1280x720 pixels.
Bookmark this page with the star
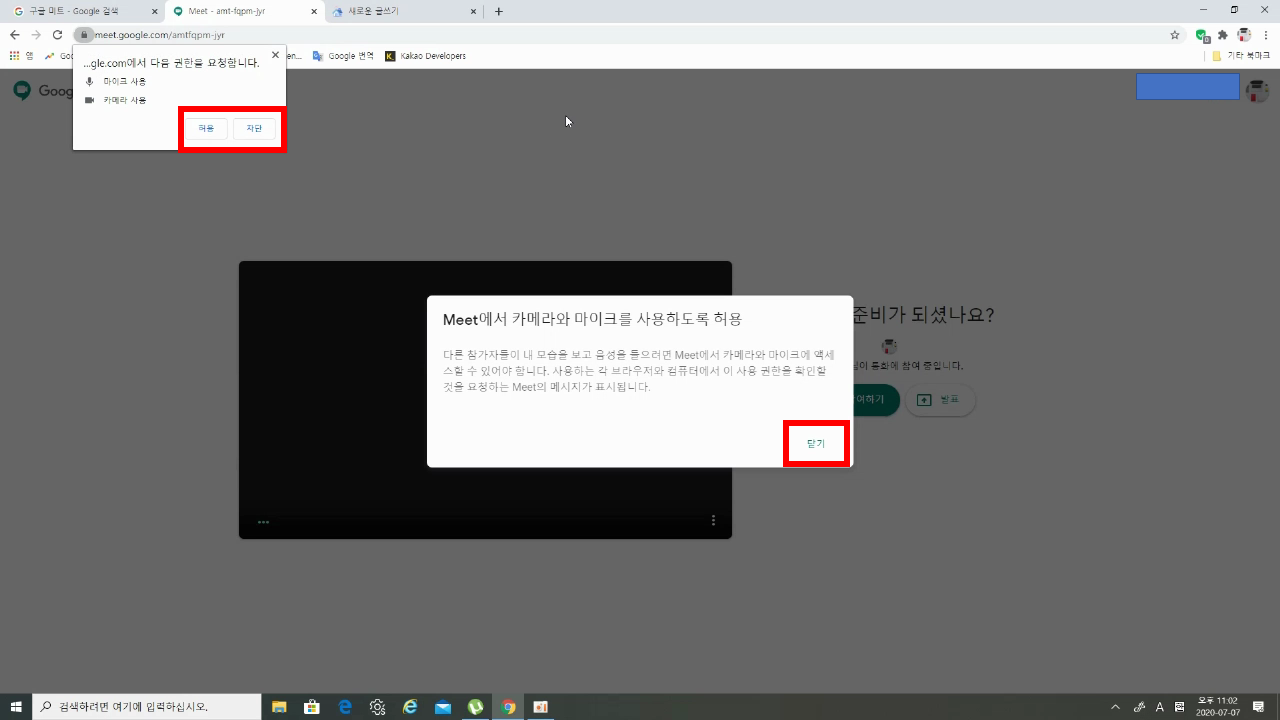pyautogui.click(x=1175, y=35)
